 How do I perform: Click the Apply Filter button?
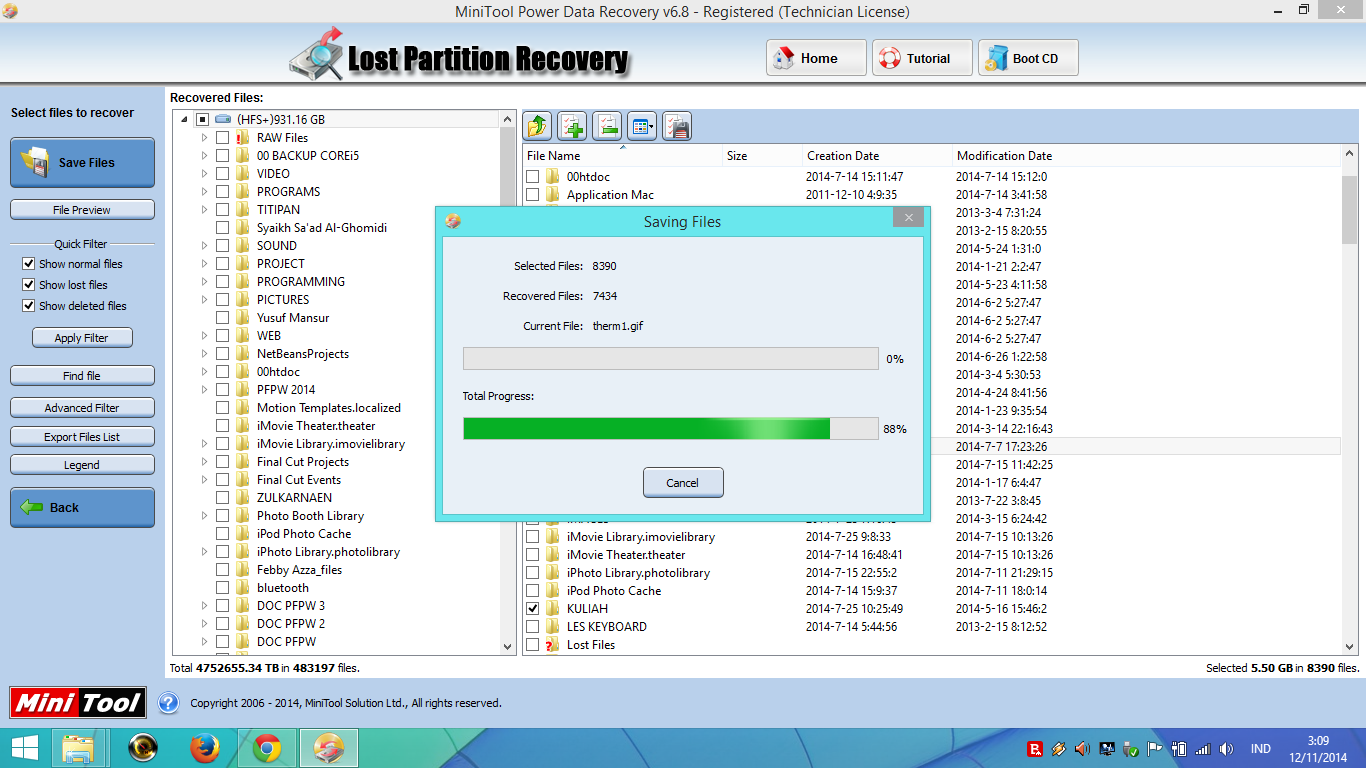tap(82, 338)
